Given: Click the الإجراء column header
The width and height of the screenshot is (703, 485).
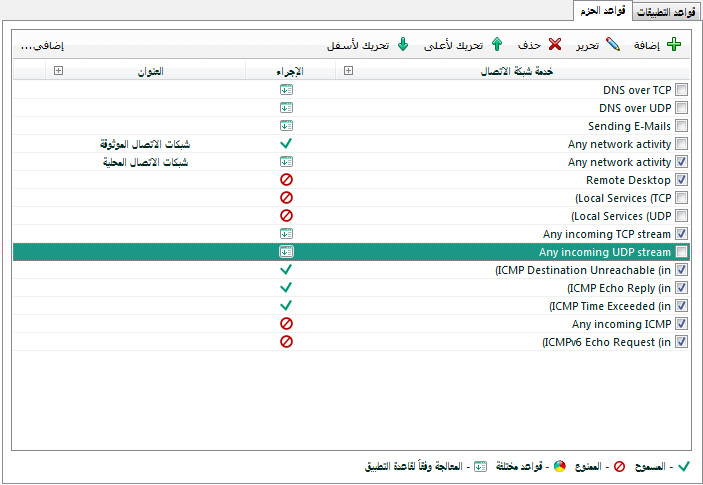Looking at the screenshot, I should (288, 71).
